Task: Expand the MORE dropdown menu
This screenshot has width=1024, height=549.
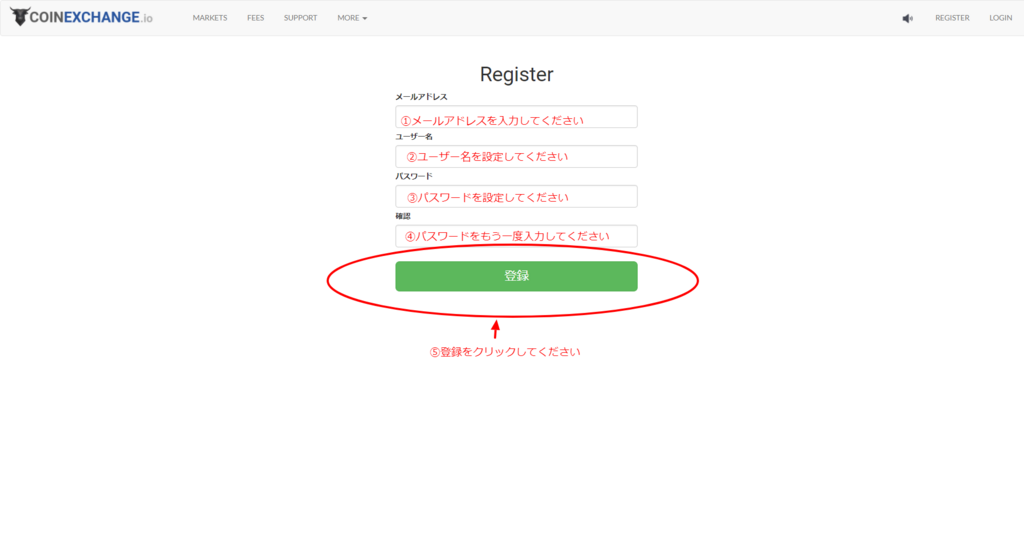Action: [x=351, y=18]
